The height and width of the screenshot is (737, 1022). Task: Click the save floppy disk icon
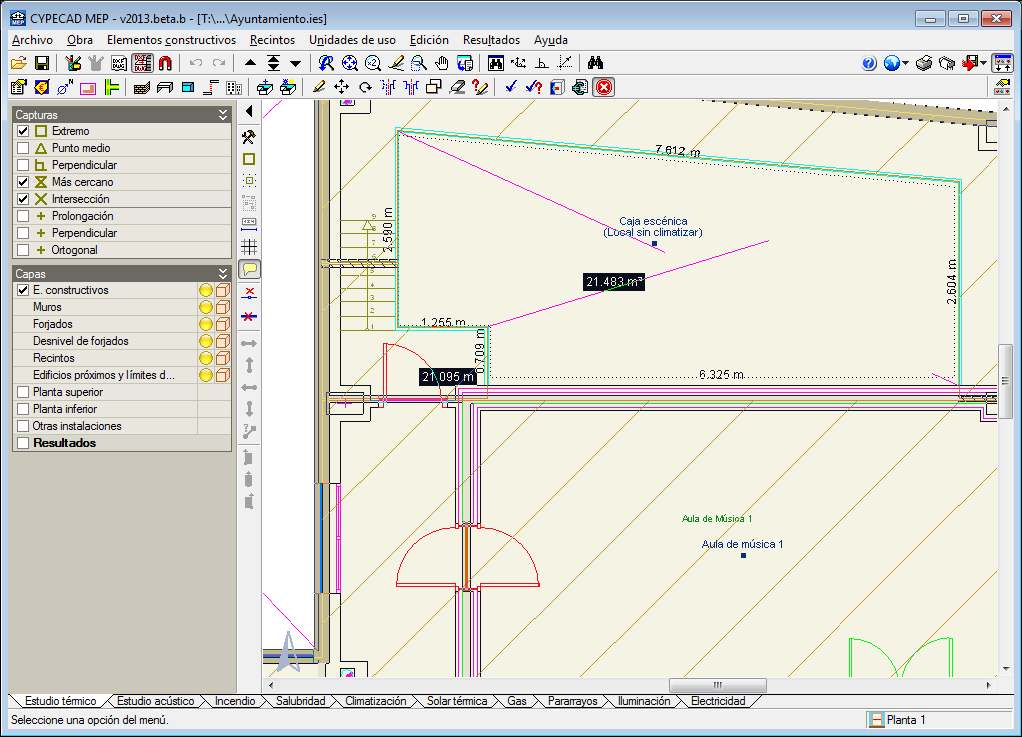point(42,63)
